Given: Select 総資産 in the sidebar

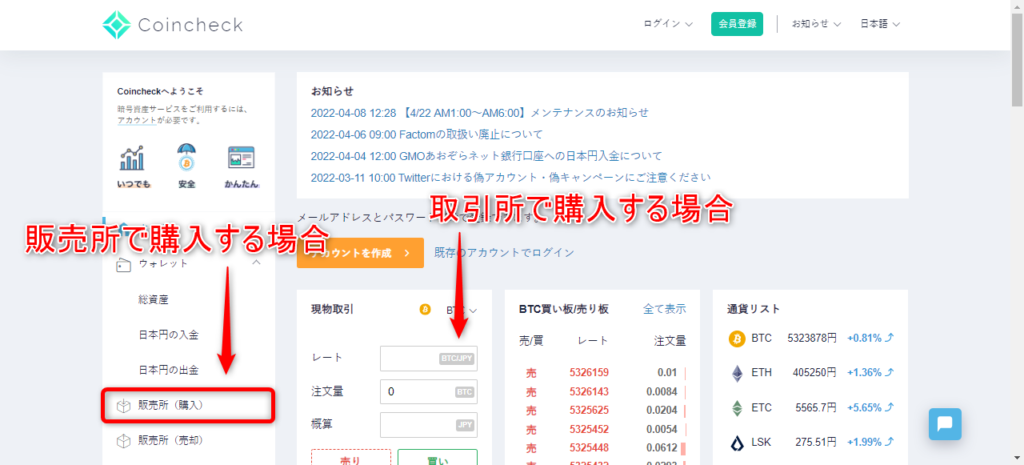Looking at the screenshot, I should (153, 300).
